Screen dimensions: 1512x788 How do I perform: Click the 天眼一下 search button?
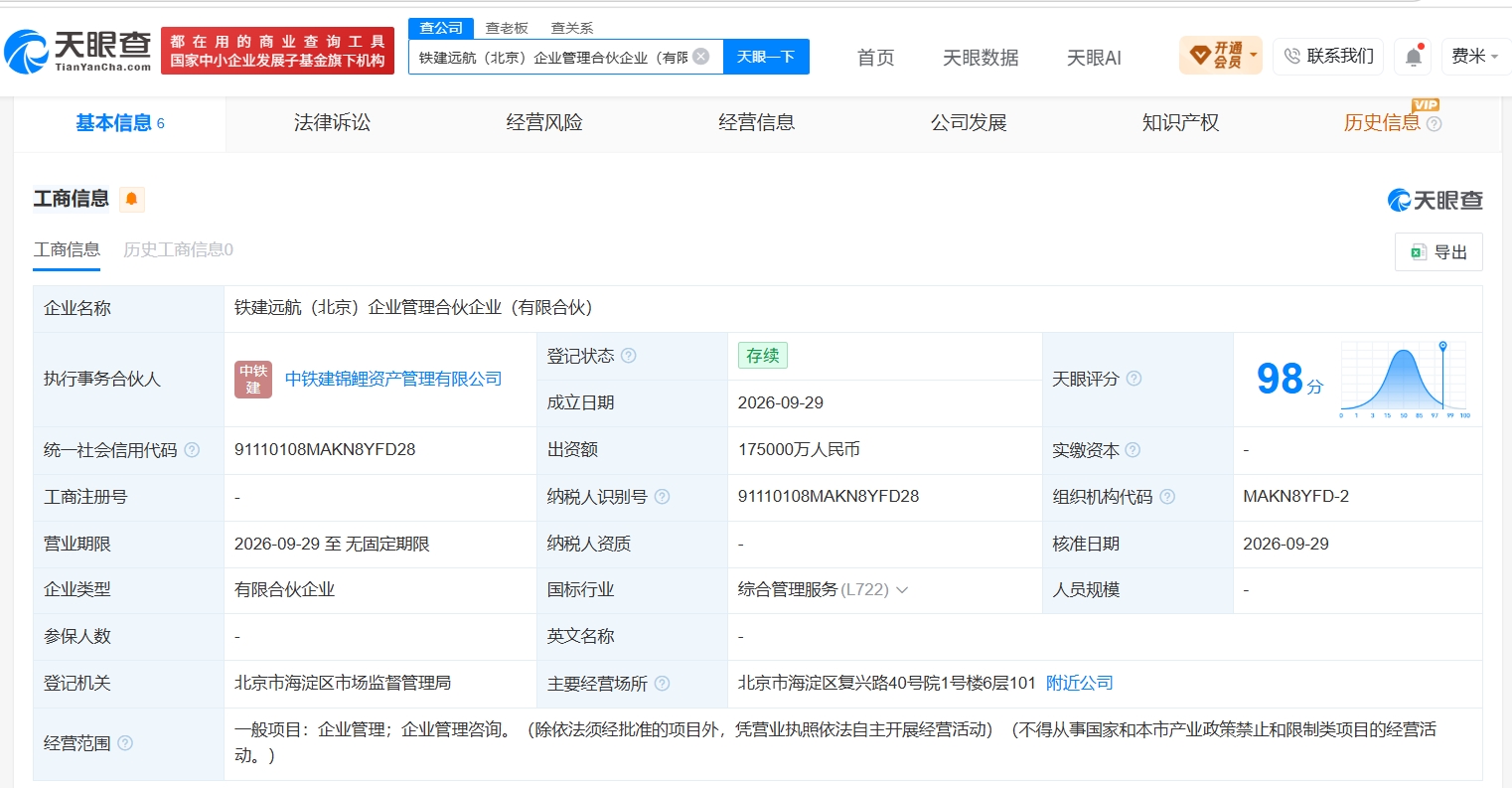pyautogui.click(x=766, y=57)
